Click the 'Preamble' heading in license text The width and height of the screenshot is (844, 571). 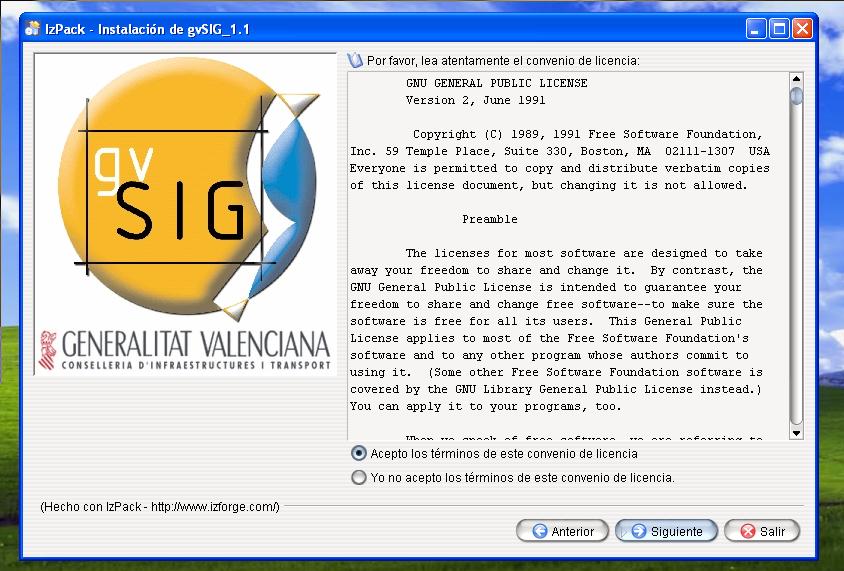pyautogui.click(x=490, y=219)
